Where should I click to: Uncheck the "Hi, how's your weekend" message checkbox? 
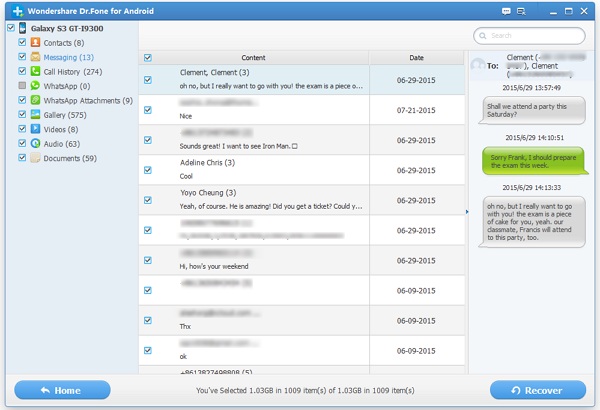coord(148,260)
